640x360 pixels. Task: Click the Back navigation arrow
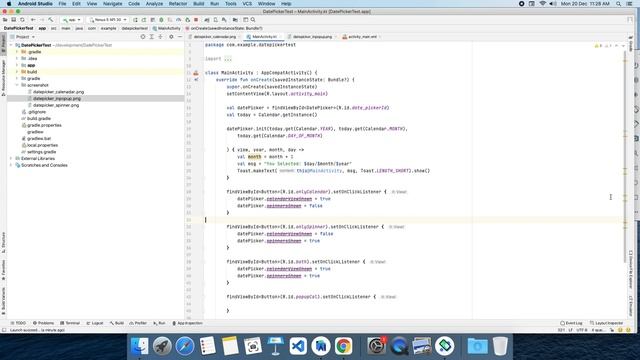(33, 20)
